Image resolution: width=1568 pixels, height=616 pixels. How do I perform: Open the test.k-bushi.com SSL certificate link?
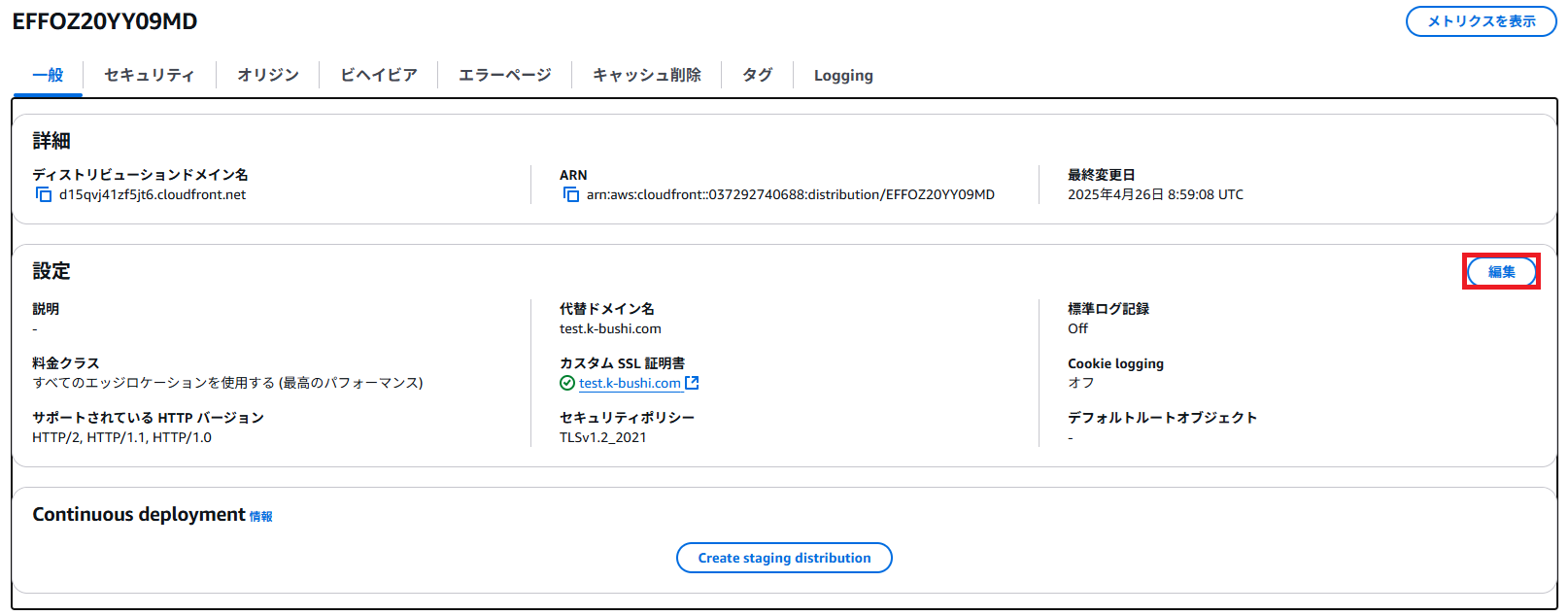(x=630, y=383)
